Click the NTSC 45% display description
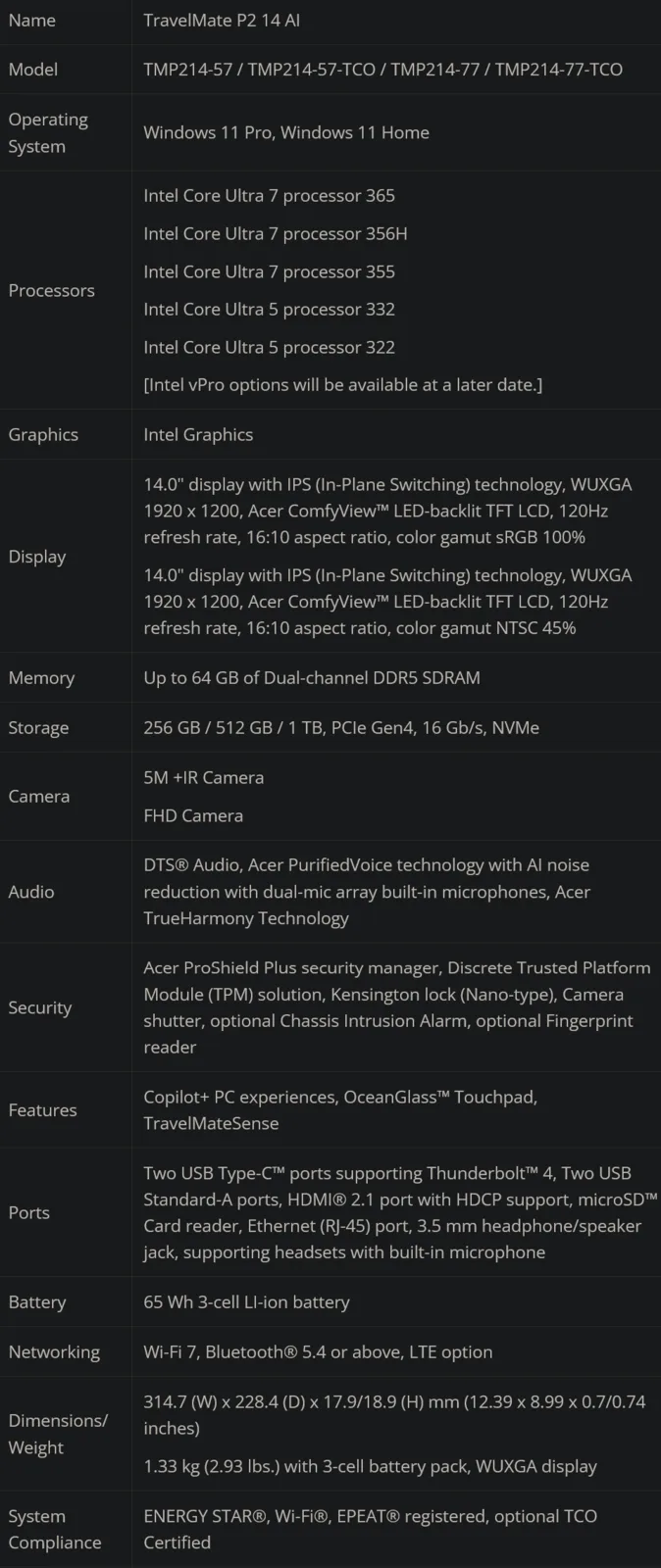 pos(387,602)
